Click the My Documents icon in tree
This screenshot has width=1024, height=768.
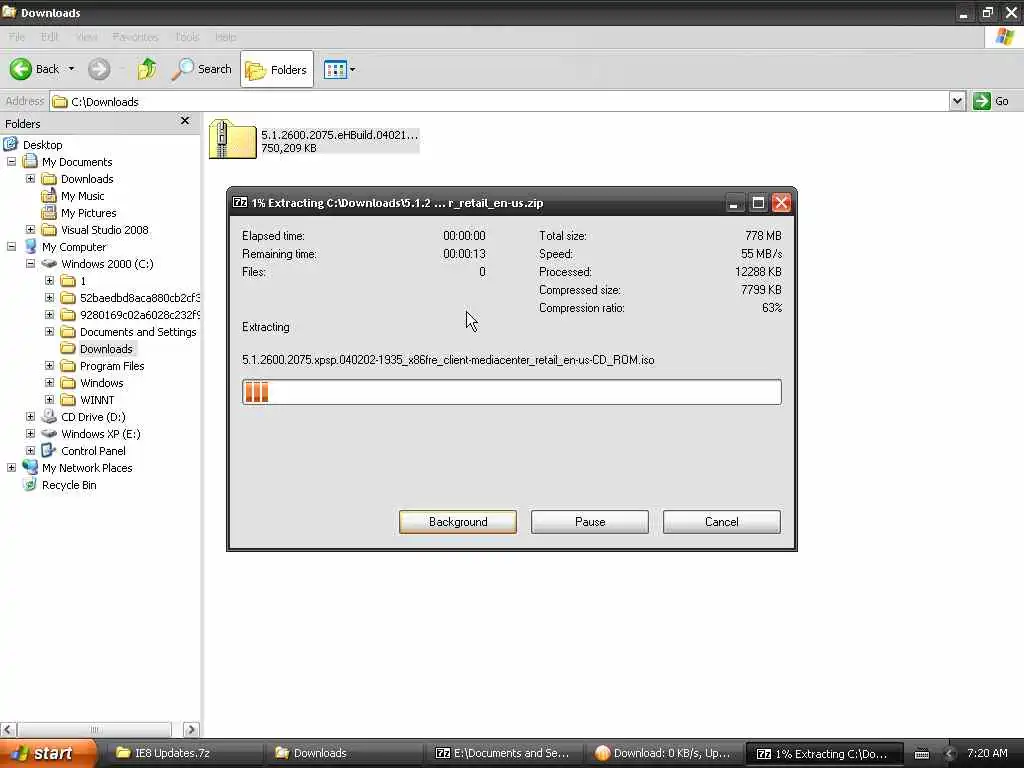(30, 161)
